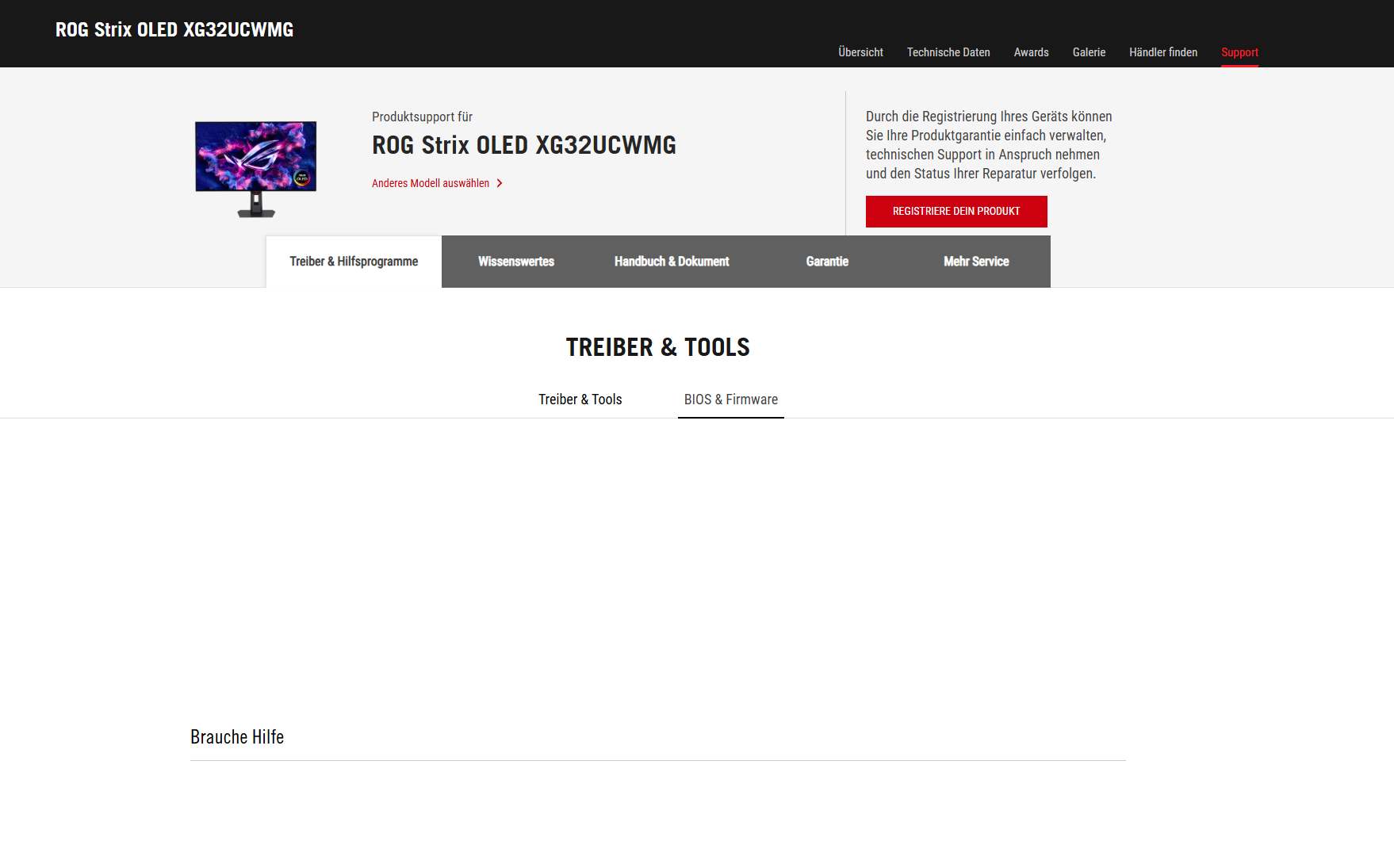1394x868 pixels.
Task: Choose Anderes Modell auswählen link
Action: click(x=431, y=183)
